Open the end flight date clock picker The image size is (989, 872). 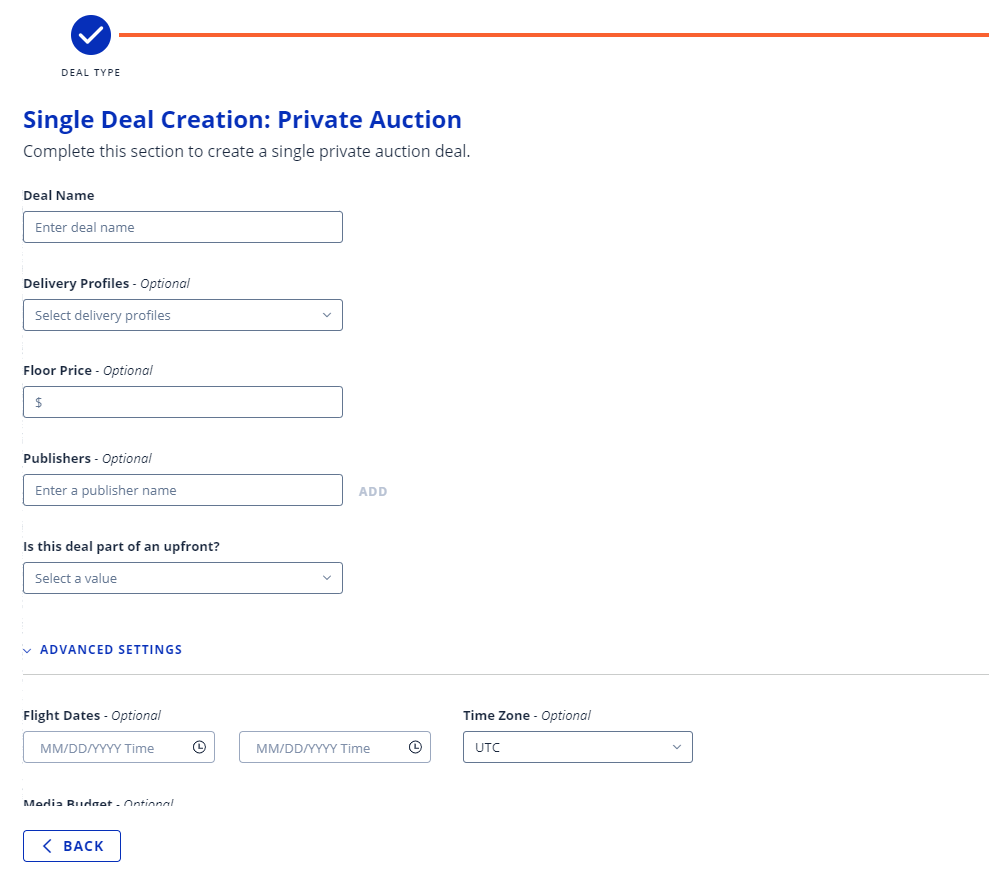coord(415,747)
